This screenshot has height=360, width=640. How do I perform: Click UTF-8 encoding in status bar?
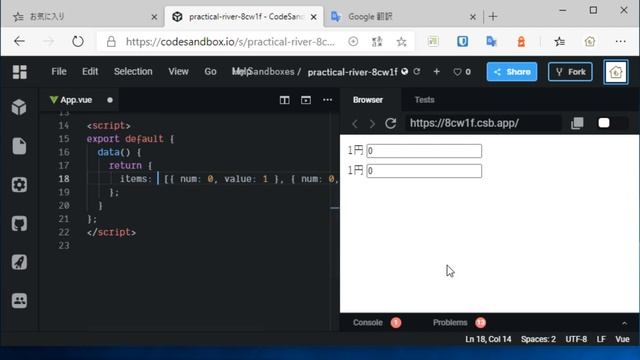pos(576,340)
